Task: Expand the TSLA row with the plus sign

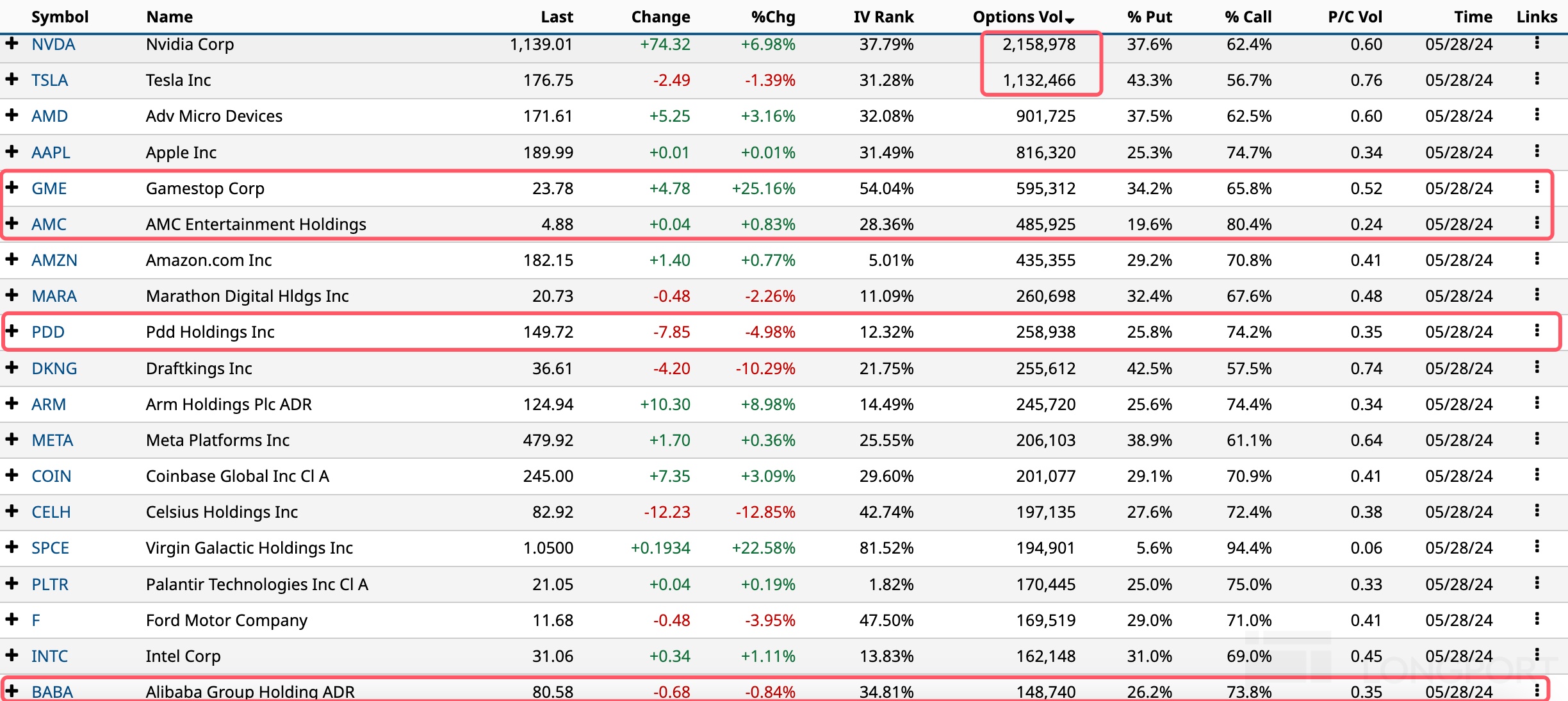Action: (x=12, y=79)
